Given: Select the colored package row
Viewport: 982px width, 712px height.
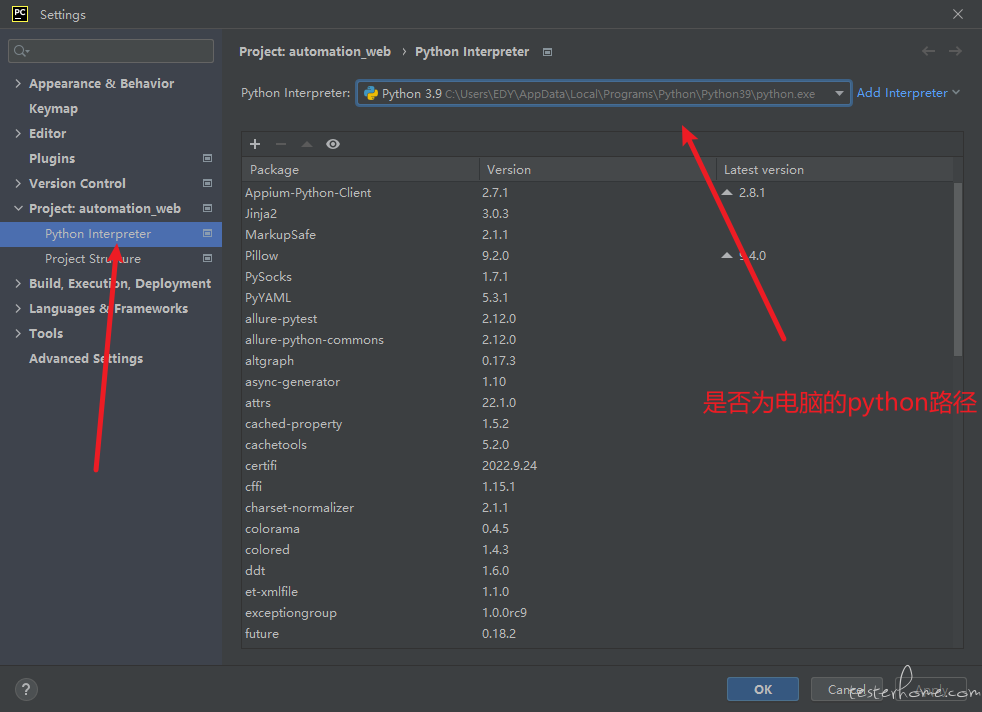Looking at the screenshot, I should point(598,550).
